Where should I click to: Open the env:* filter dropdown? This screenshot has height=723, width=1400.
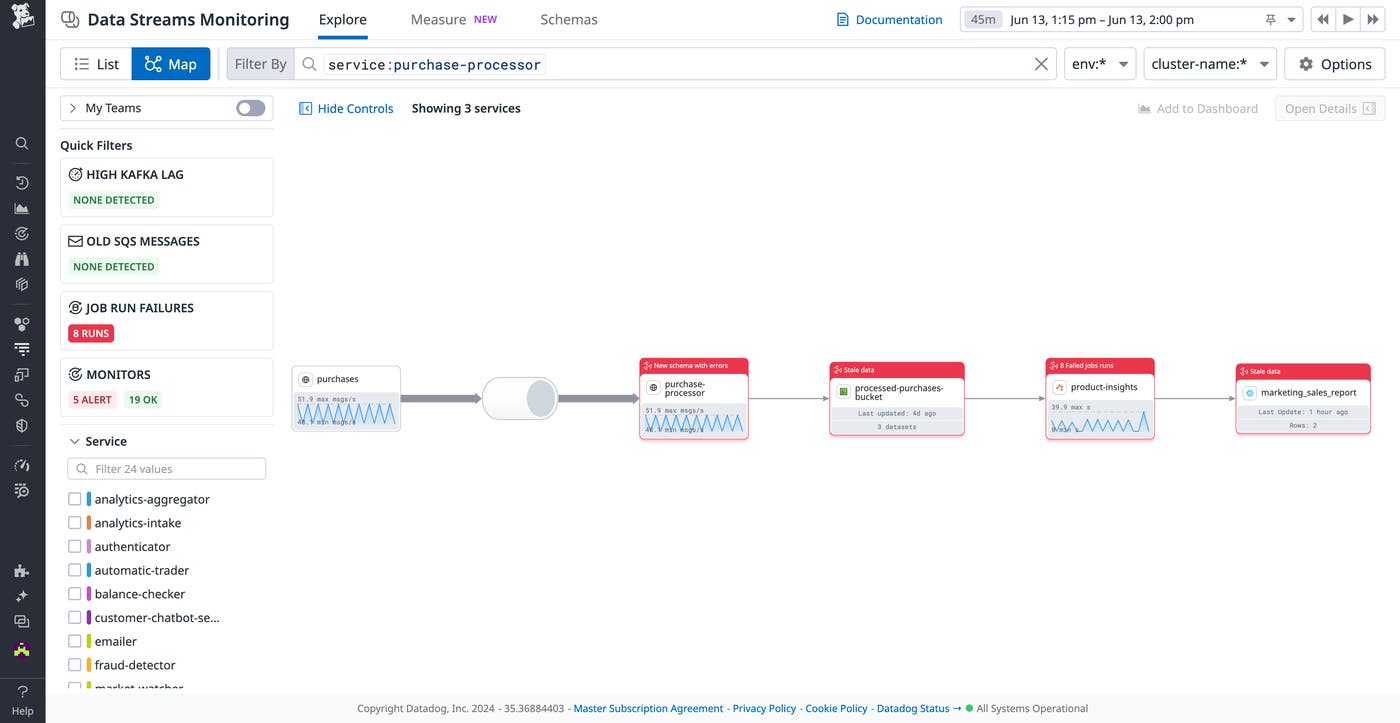(x=1099, y=63)
